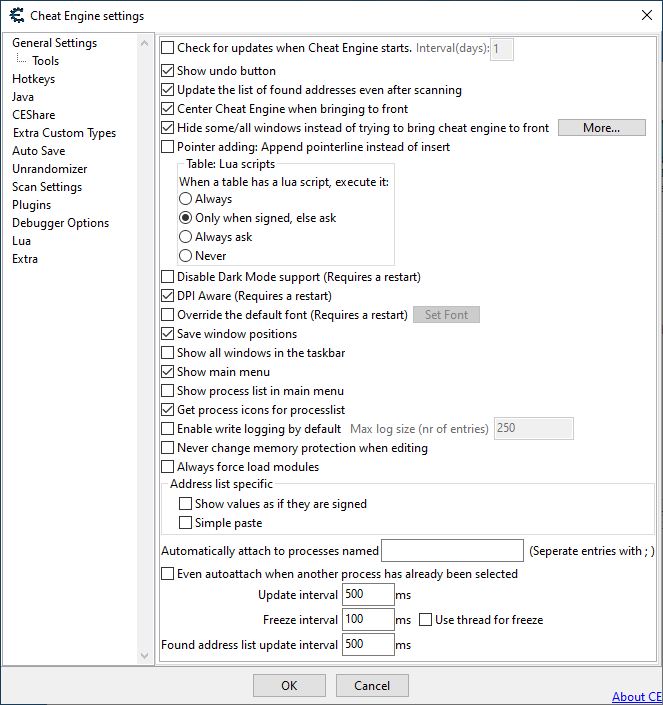Viewport: 663px width, 705px height.
Task: Click Found address list update interval field
Action: (x=368, y=644)
